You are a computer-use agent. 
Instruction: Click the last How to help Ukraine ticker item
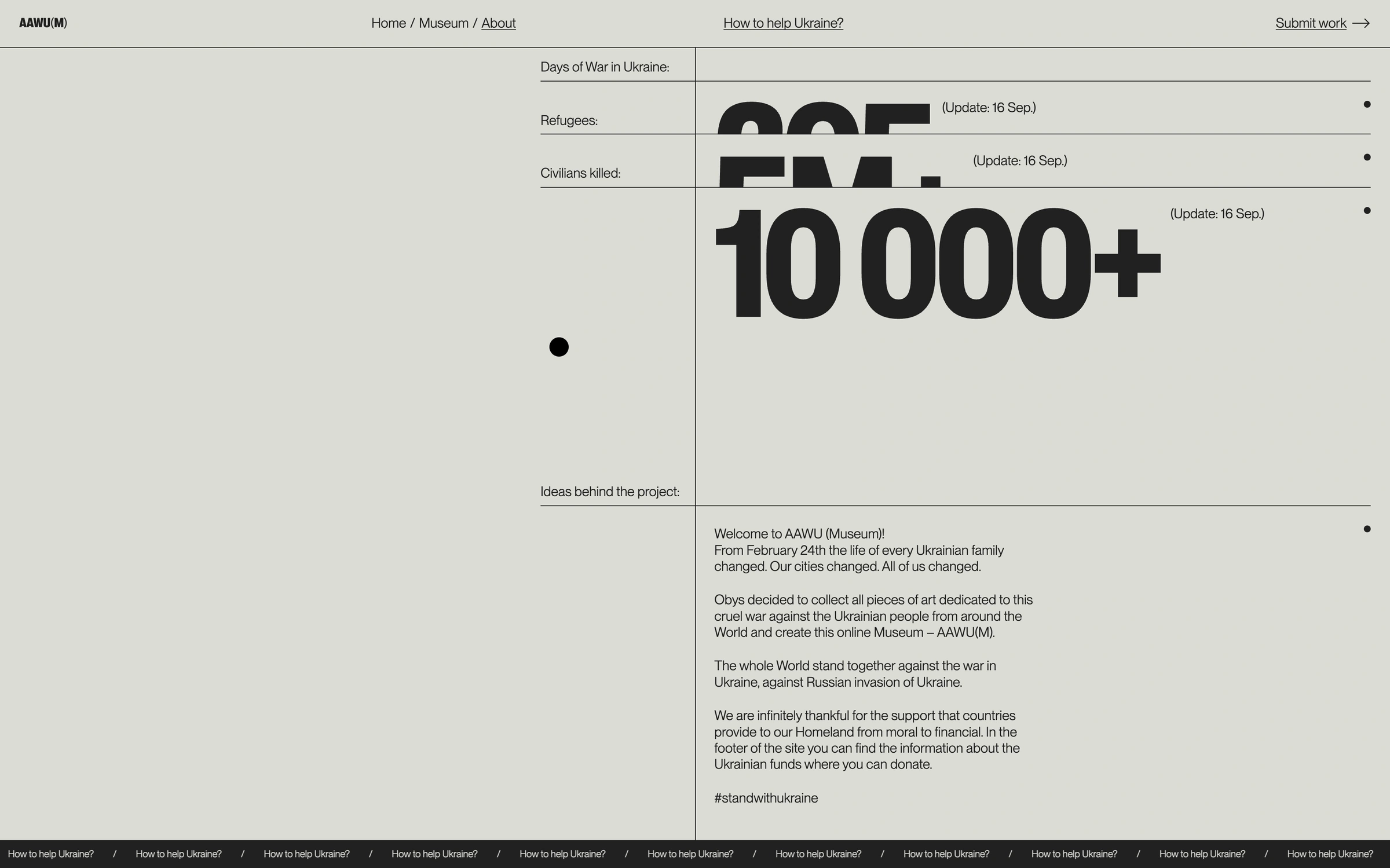[x=1330, y=854]
